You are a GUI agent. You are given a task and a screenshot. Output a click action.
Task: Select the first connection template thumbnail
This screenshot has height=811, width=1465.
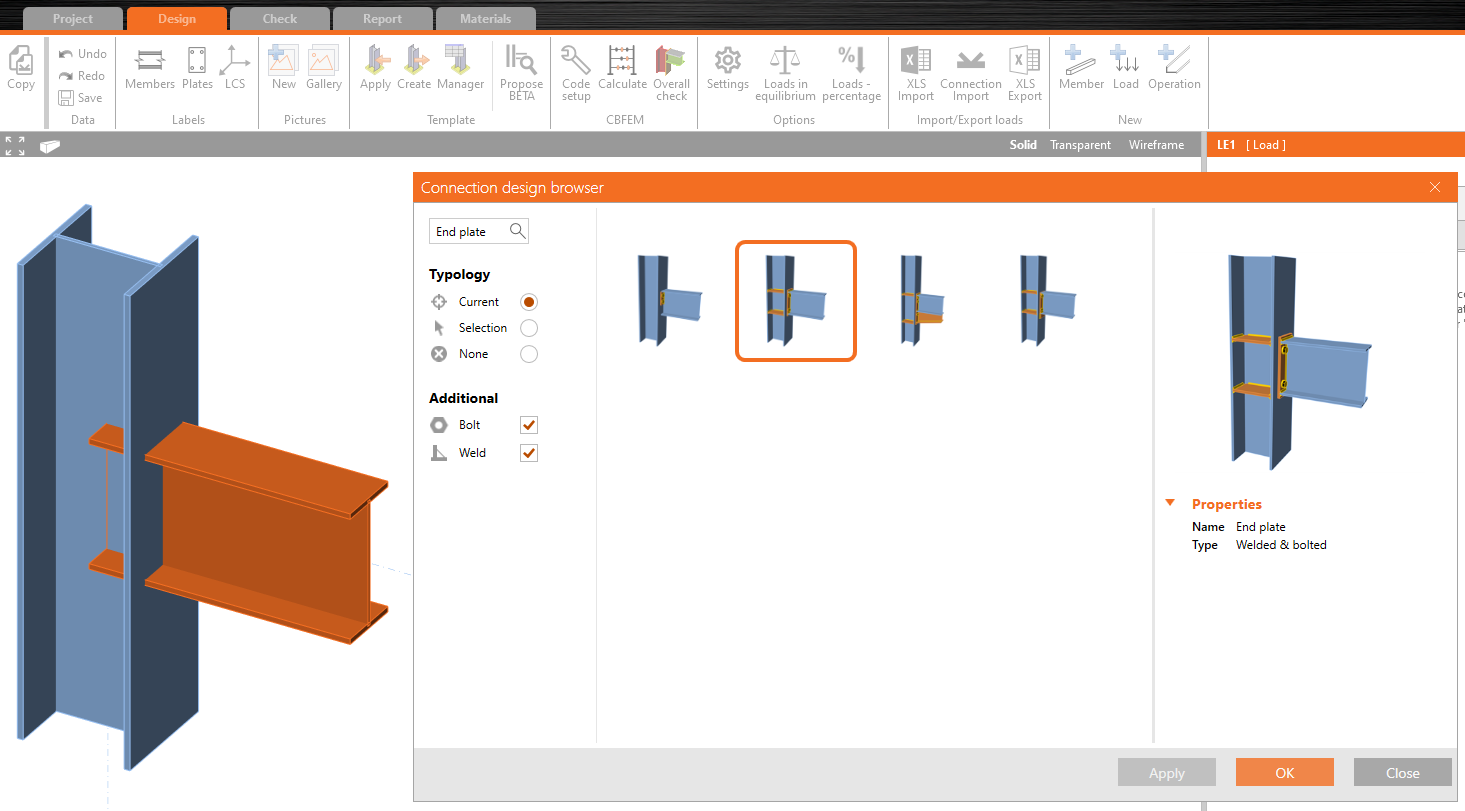(669, 300)
